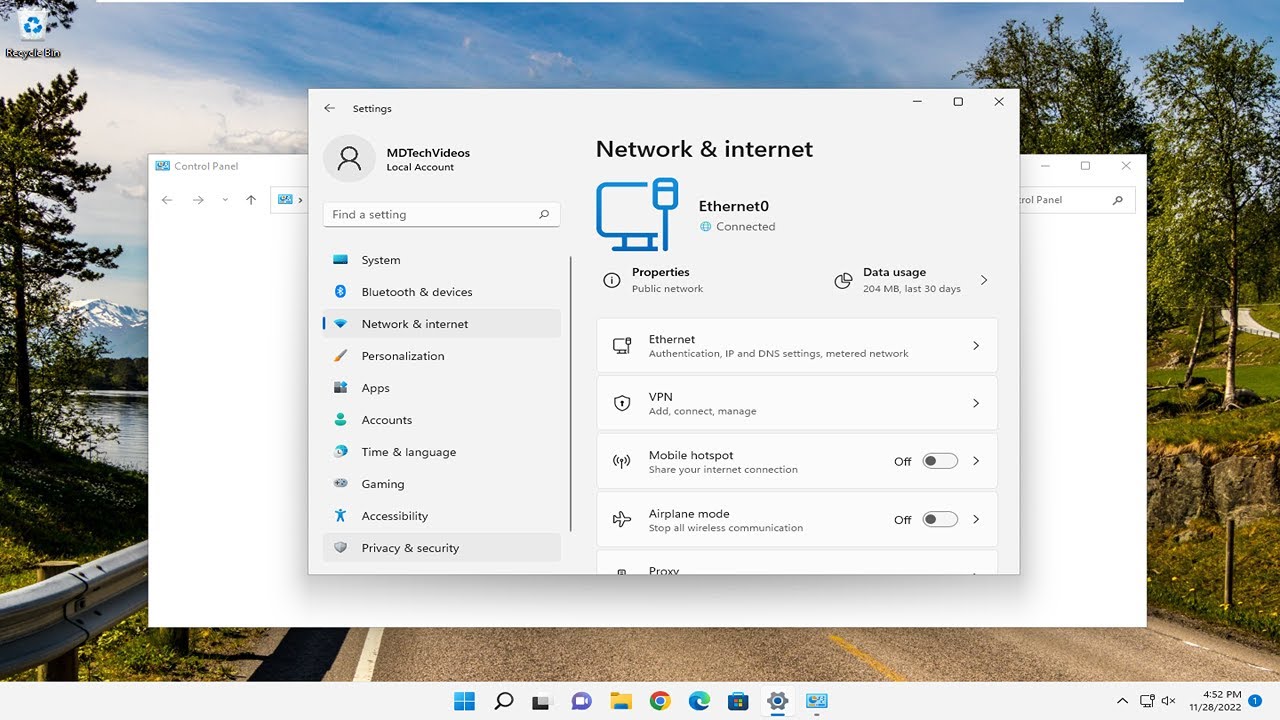1280x720 pixels.
Task: Show hidden icons in system tray
Action: click(x=1122, y=701)
